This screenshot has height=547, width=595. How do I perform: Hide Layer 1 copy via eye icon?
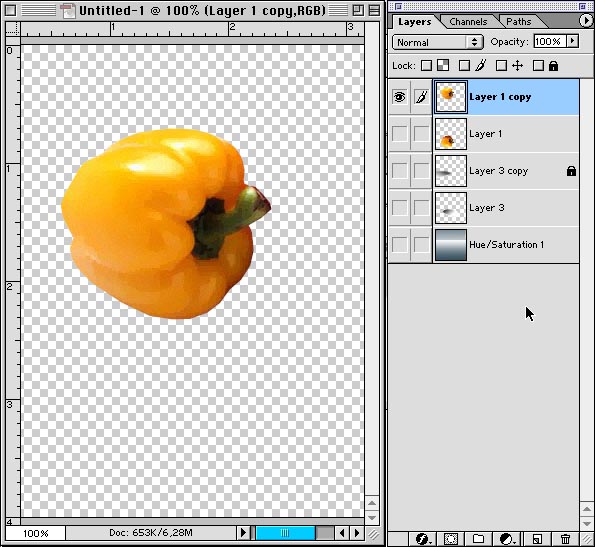399,97
